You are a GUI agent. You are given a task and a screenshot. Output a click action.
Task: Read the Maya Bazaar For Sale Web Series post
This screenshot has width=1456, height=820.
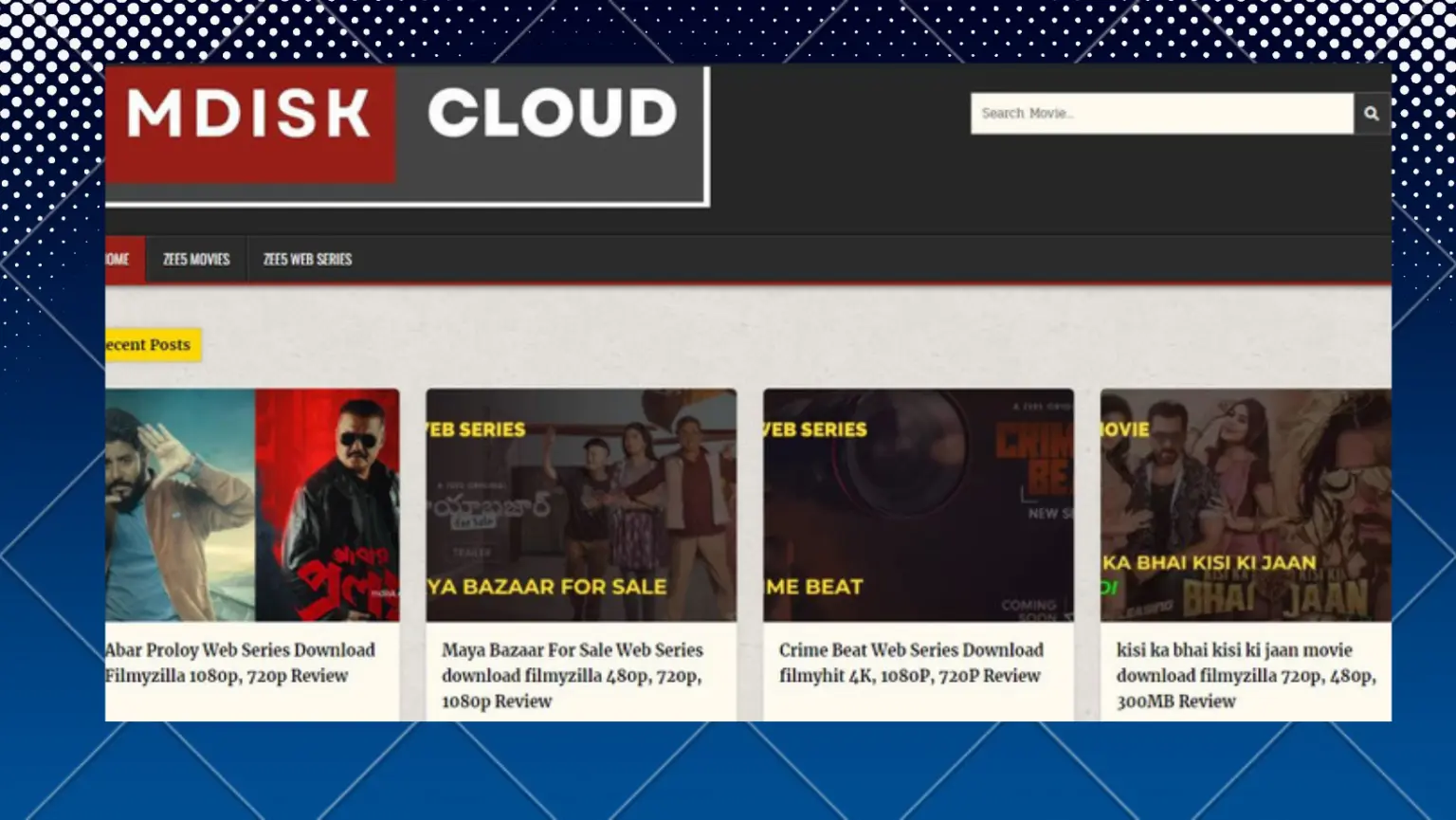pos(573,675)
